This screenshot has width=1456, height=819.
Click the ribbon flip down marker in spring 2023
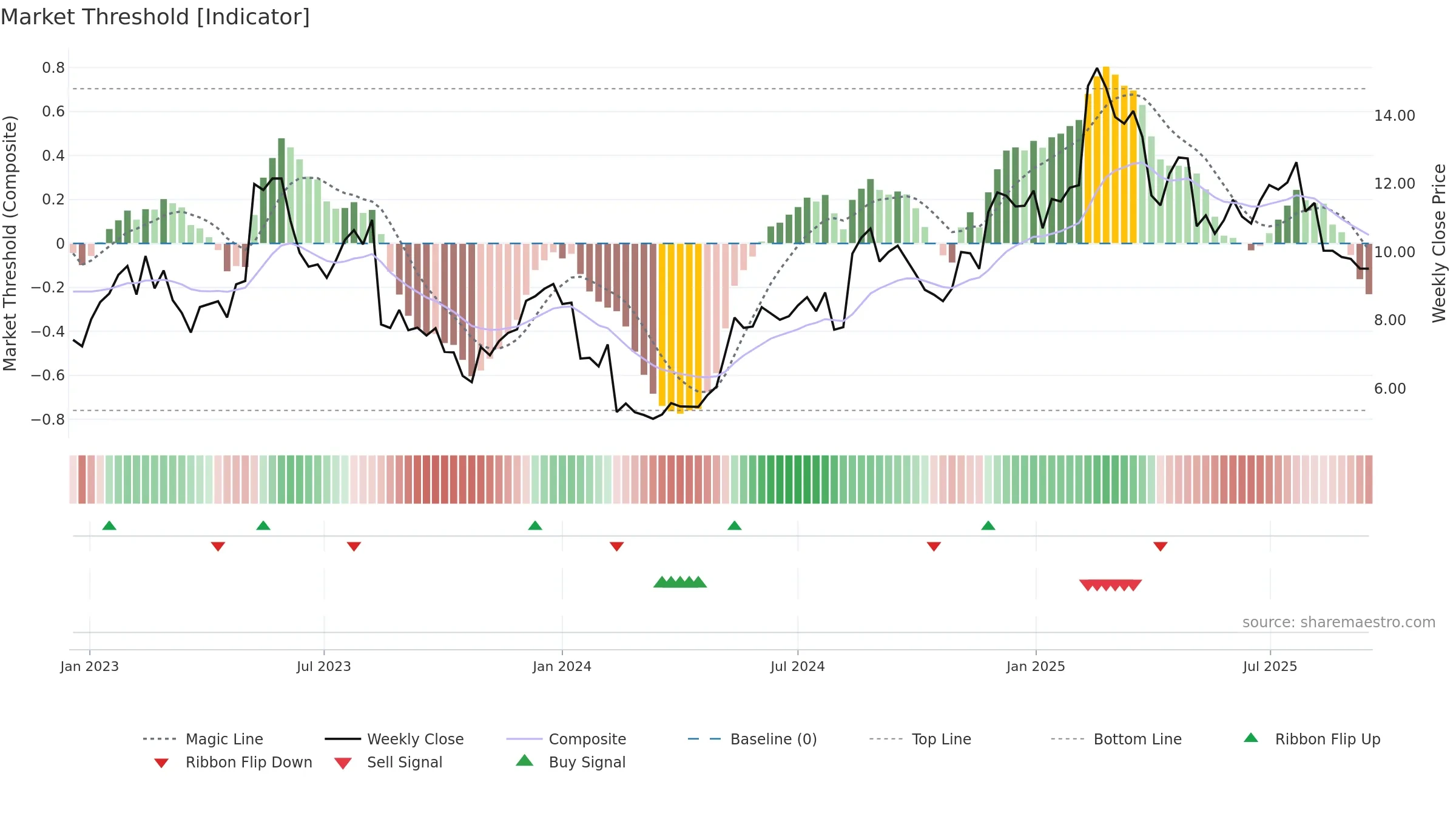218,547
